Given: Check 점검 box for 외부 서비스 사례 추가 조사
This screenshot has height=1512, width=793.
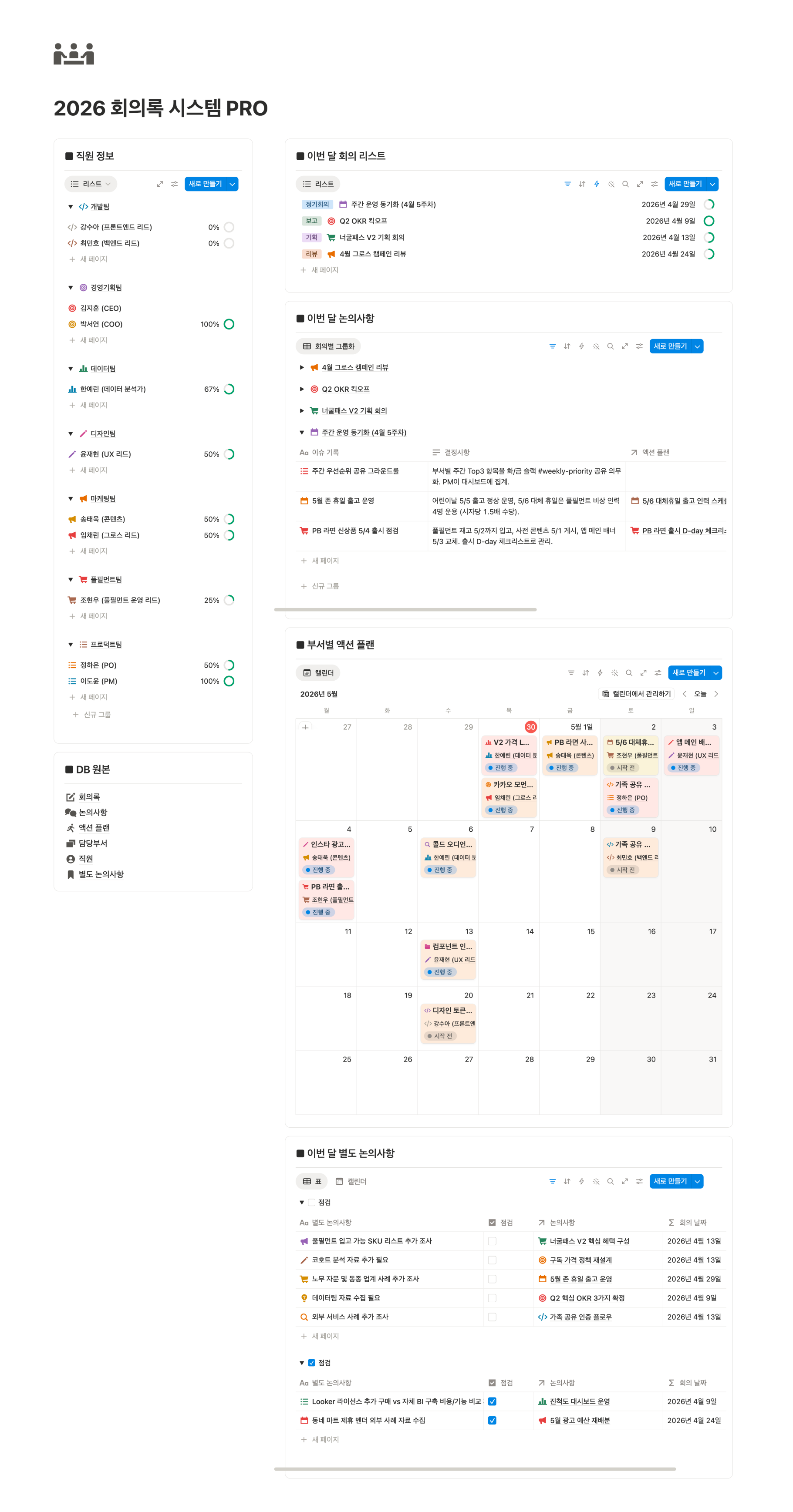Looking at the screenshot, I should (x=492, y=1317).
